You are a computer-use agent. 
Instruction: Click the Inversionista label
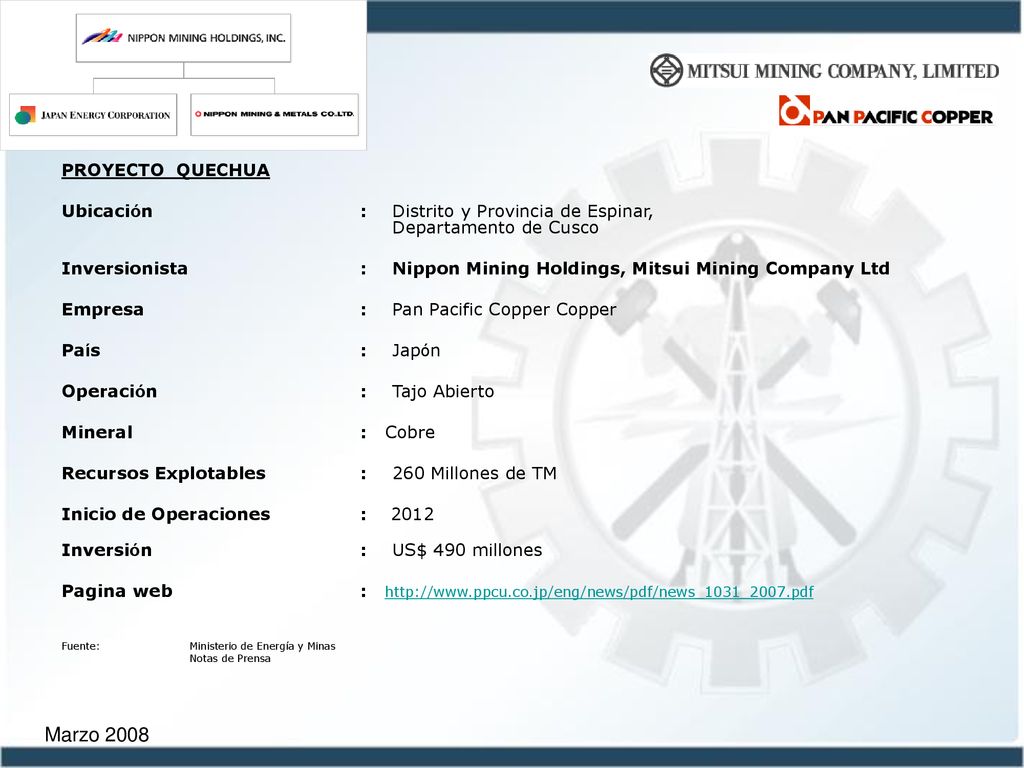125,268
